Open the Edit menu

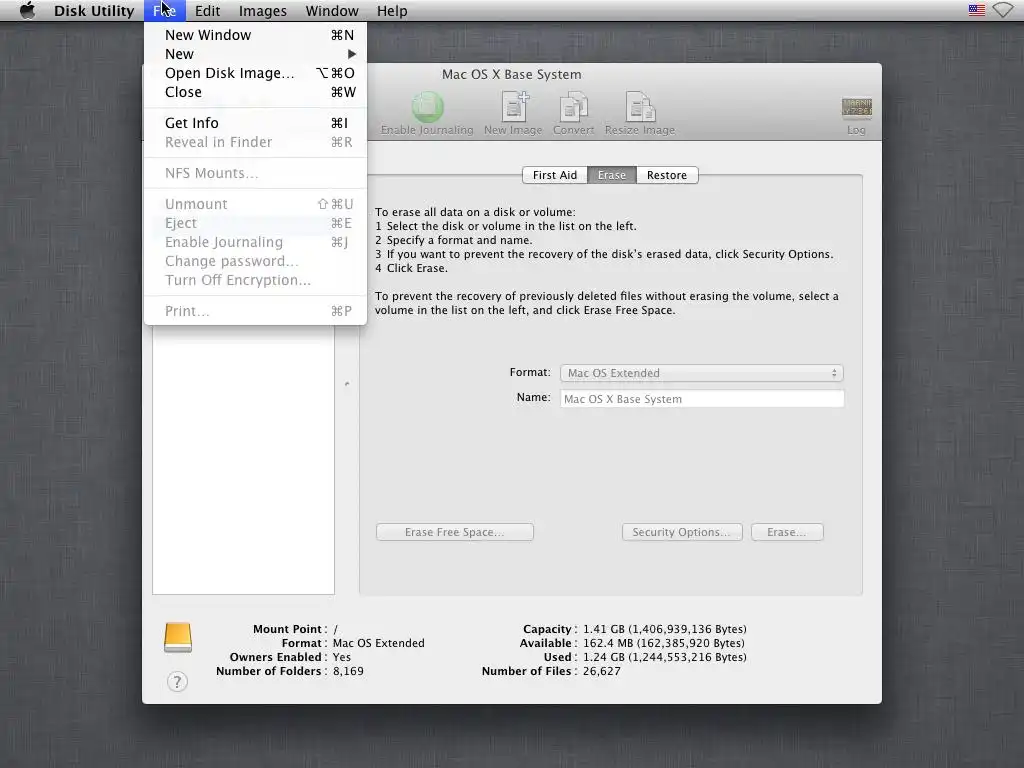(207, 10)
